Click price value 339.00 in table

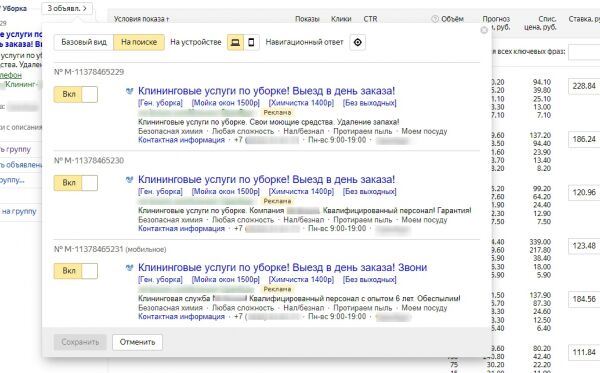tap(540, 242)
